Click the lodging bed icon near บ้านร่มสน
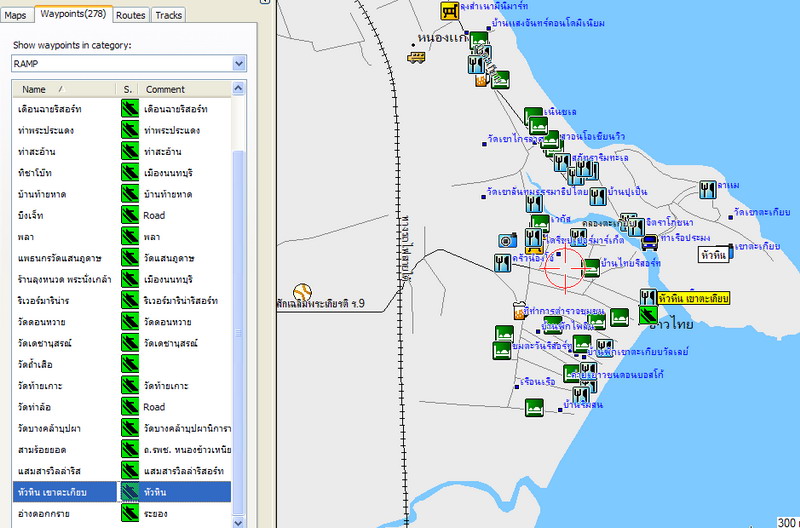The image size is (800, 528). tap(535, 407)
